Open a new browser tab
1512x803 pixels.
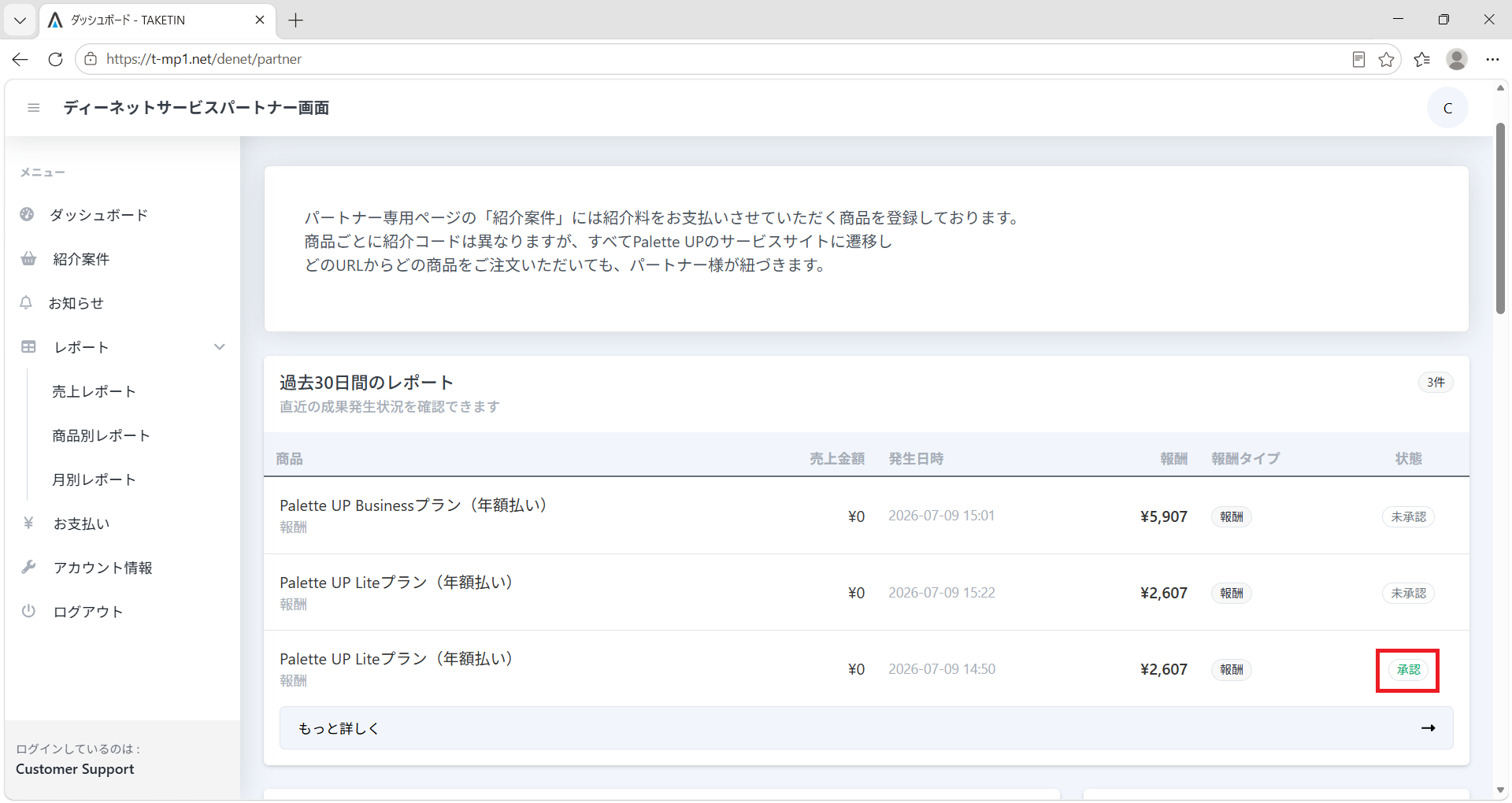tap(296, 20)
